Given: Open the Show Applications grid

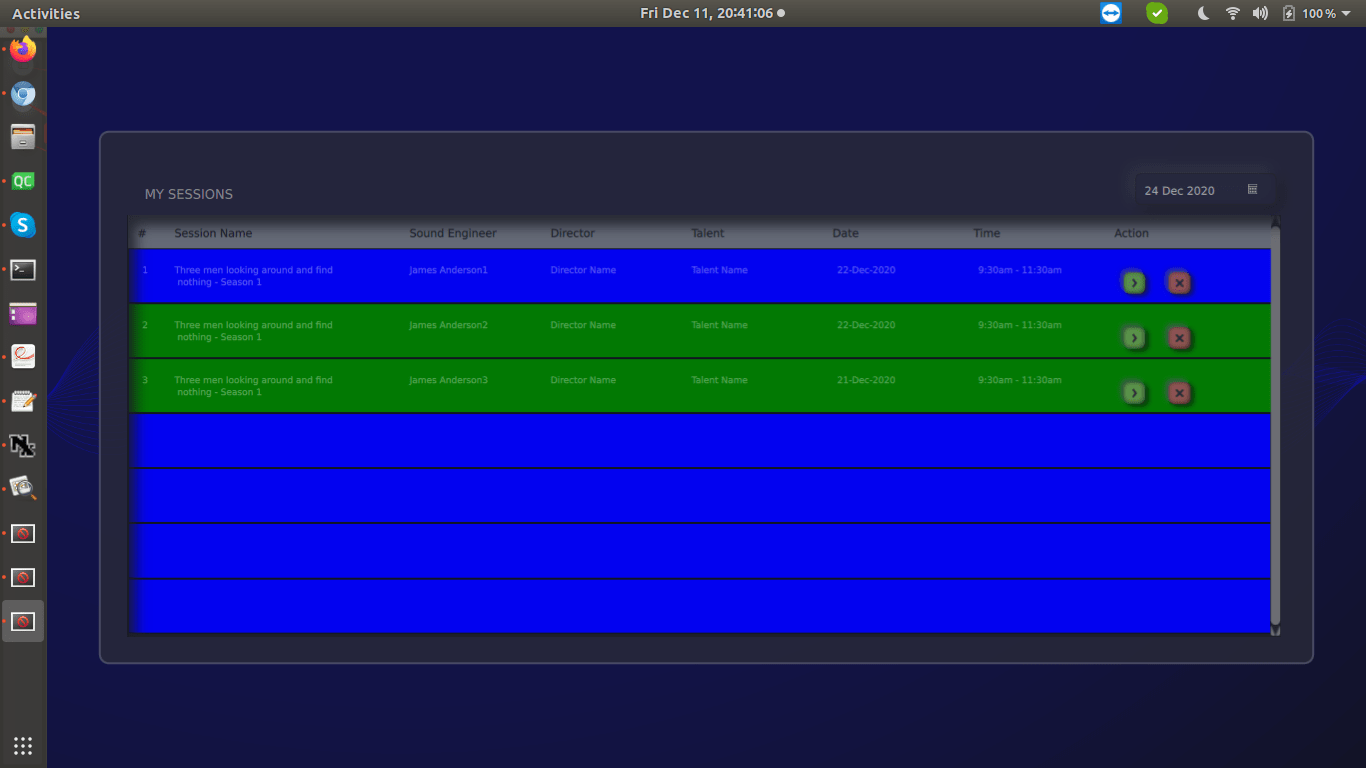Looking at the screenshot, I should (22, 745).
